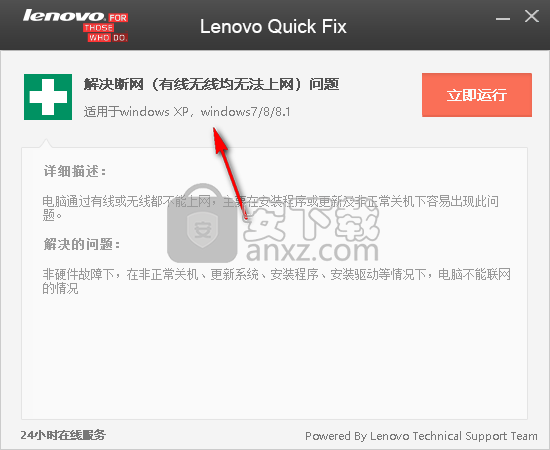
Task: Run the fix with the 立即运行 button
Action: [477, 95]
